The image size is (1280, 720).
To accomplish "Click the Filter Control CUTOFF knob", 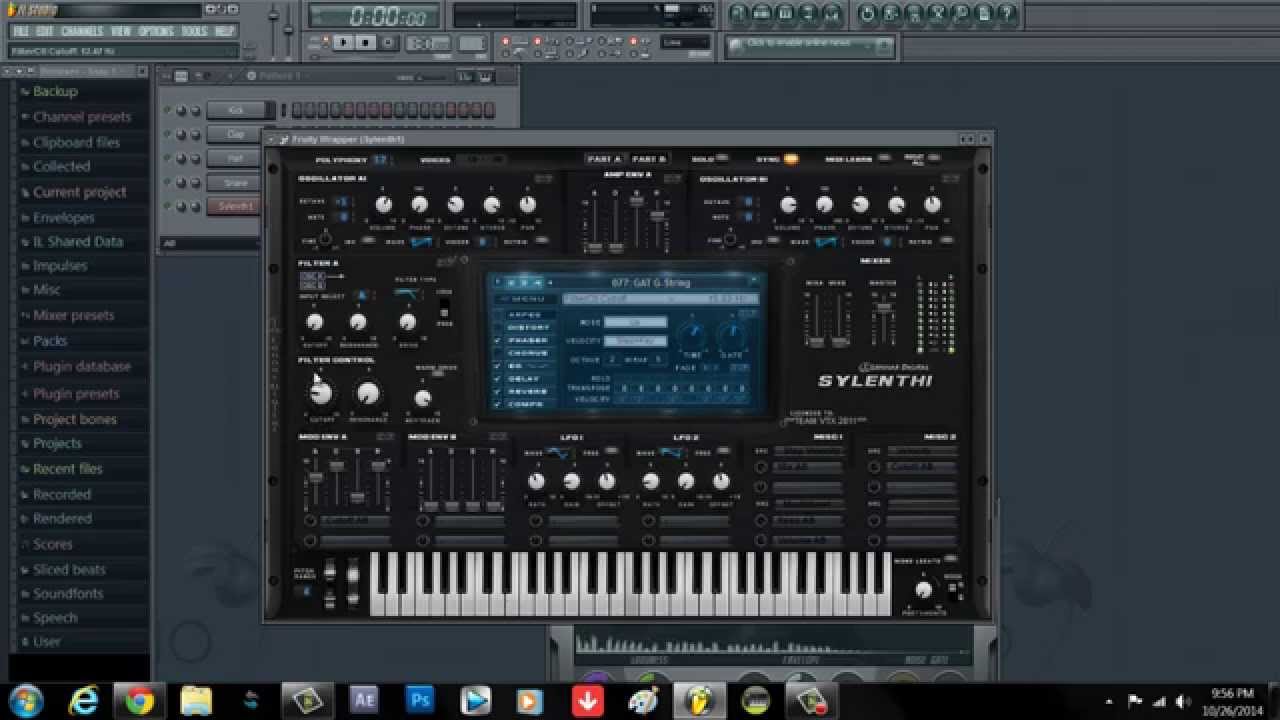I will coord(320,394).
